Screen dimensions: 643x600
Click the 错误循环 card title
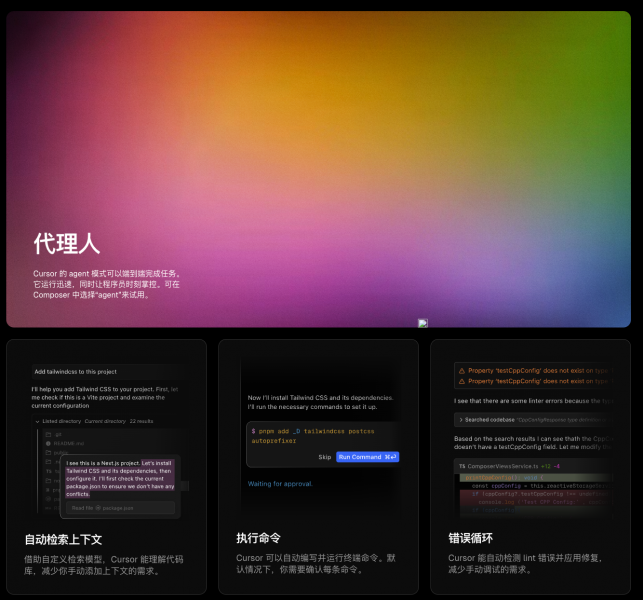pos(470,538)
